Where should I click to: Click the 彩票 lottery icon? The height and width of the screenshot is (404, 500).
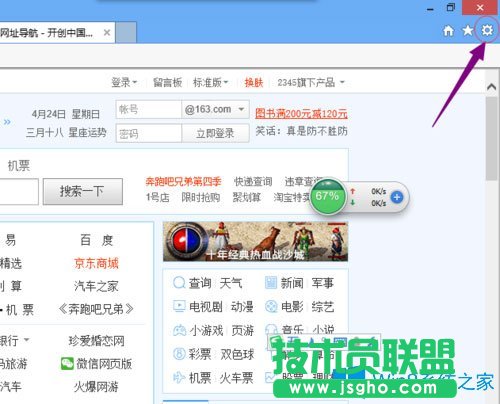(x=179, y=354)
